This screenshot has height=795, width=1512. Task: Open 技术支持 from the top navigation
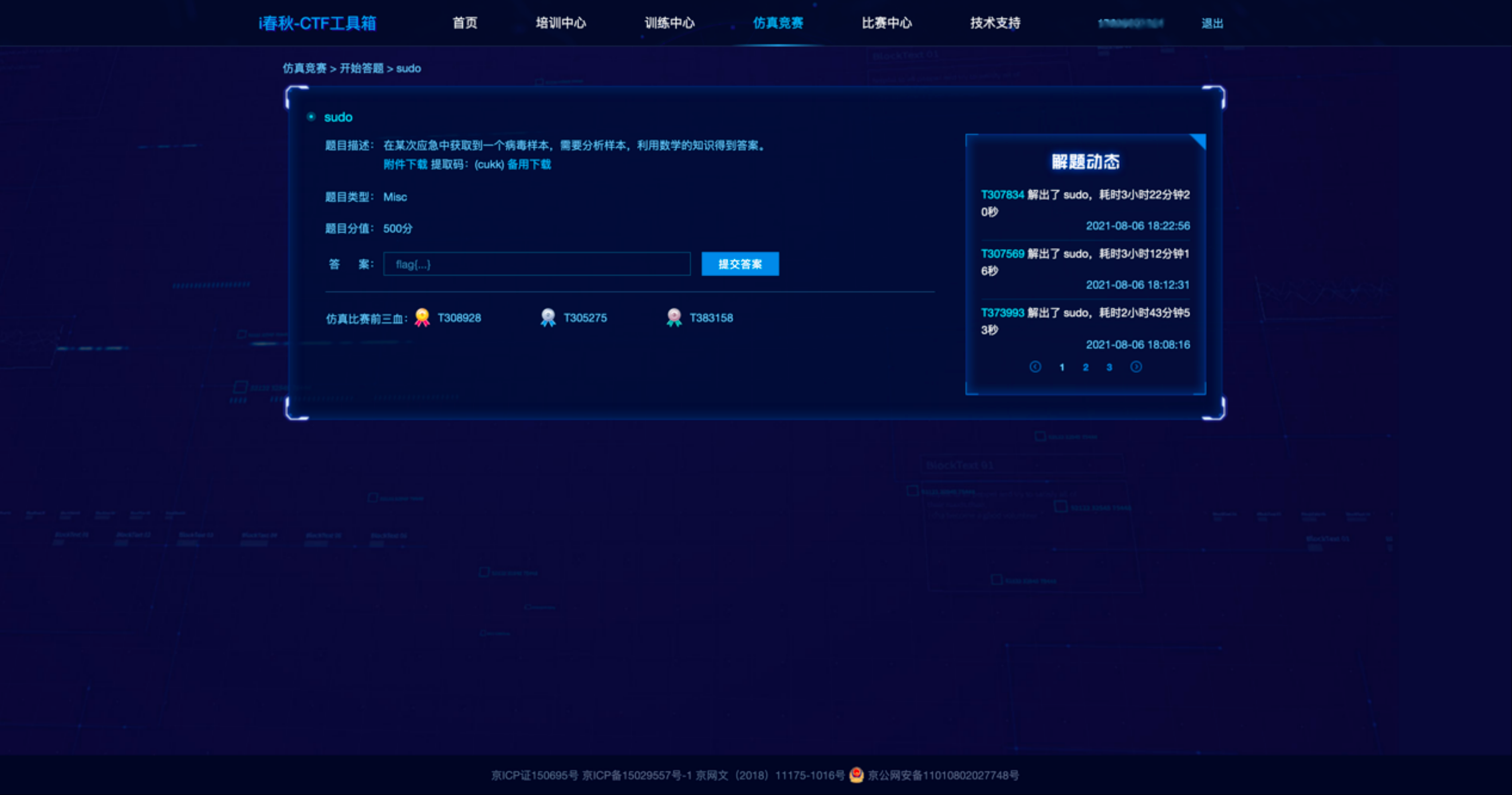tap(995, 23)
